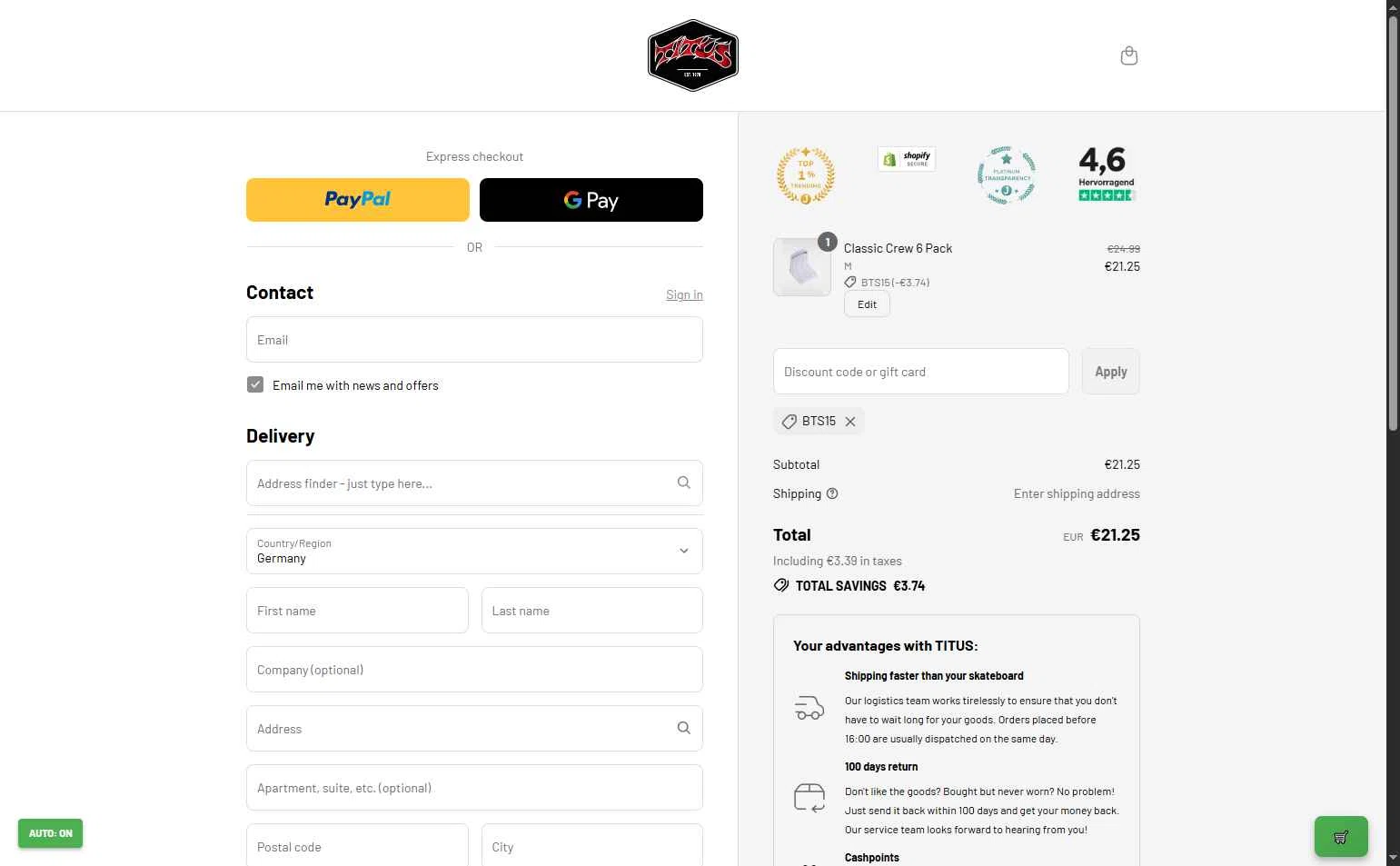1400x866 pixels.
Task: Click the Postal code field
Action: pyautogui.click(x=357, y=845)
